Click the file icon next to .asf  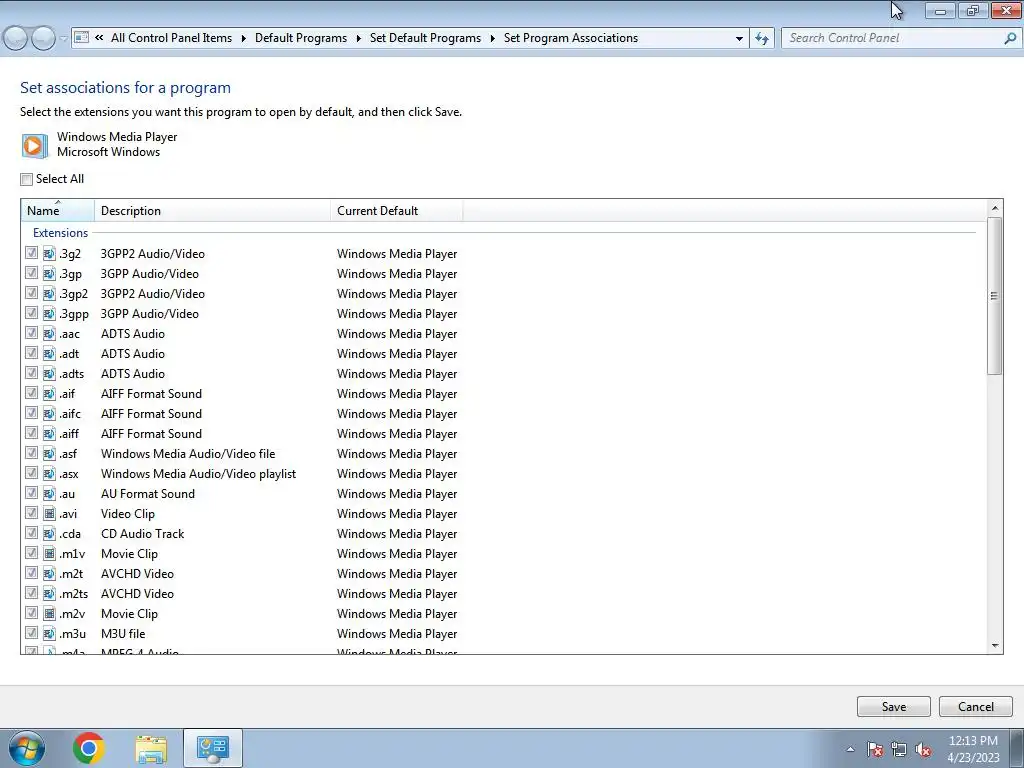49,454
